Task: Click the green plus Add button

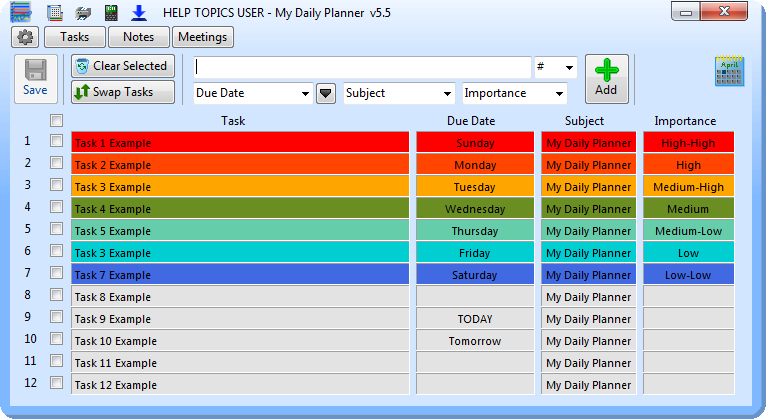Action: click(x=607, y=79)
